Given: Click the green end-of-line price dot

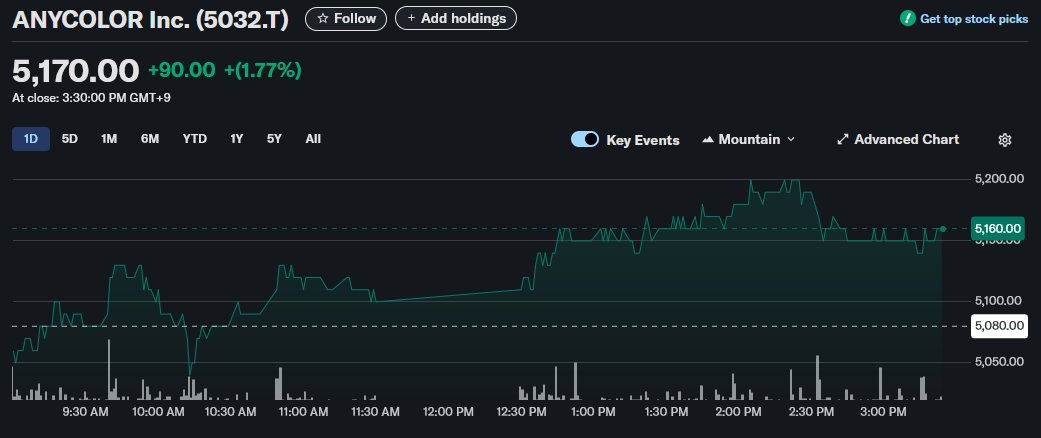Looking at the screenshot, I should coord(943,228).
